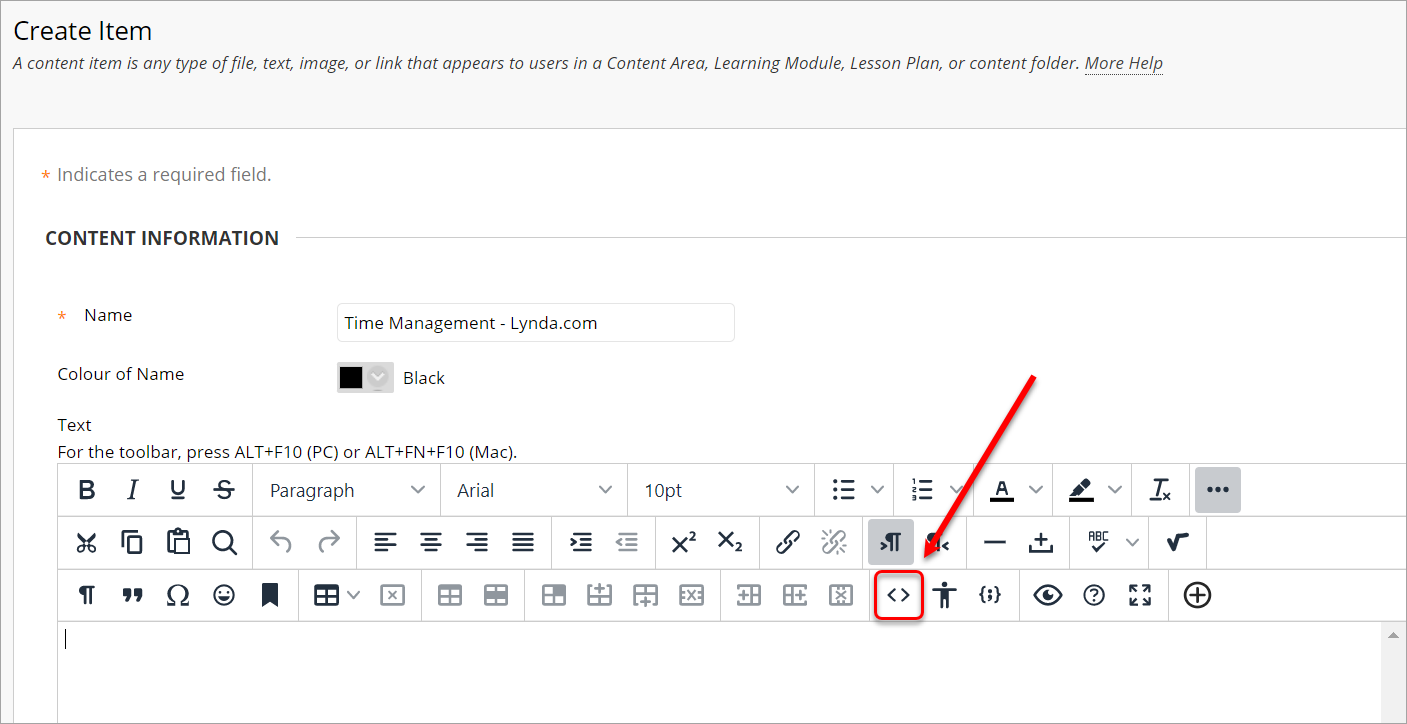The height and width of the screenshot is (724, 1407).
Task: Apply a numbered list
Action: (x=921, y=490)
